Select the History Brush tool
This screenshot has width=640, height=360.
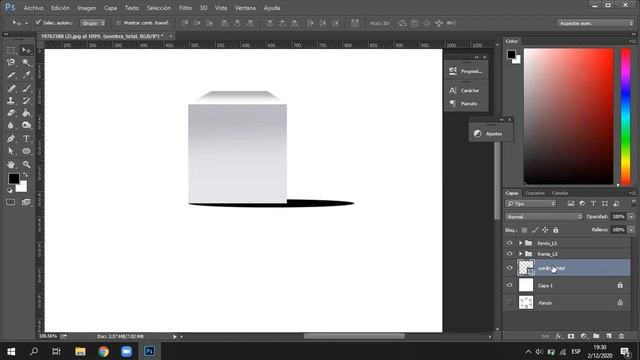[27, 100]
